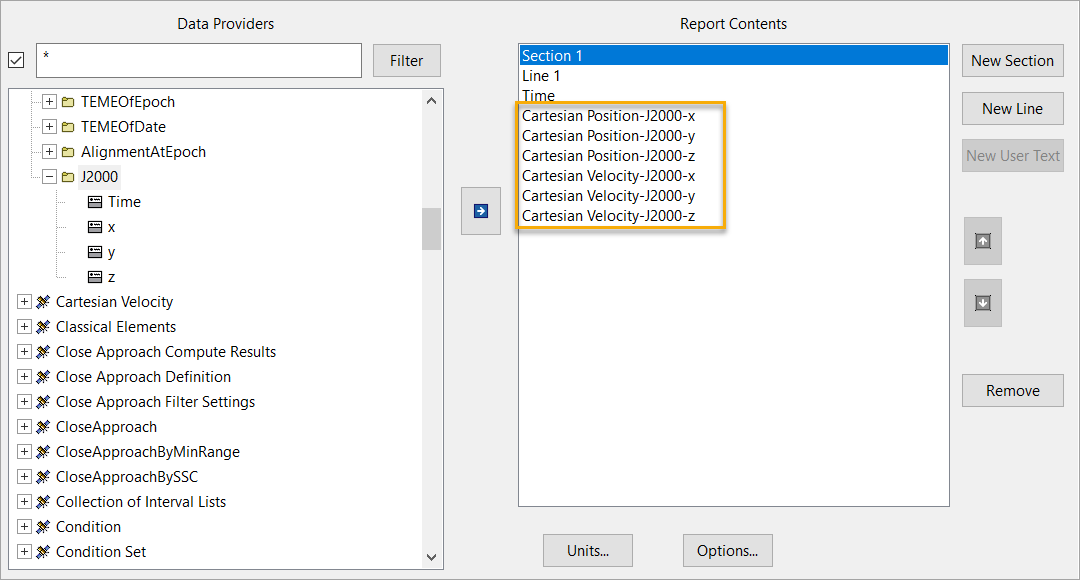Click the move-up arrow button

[983, 241]
